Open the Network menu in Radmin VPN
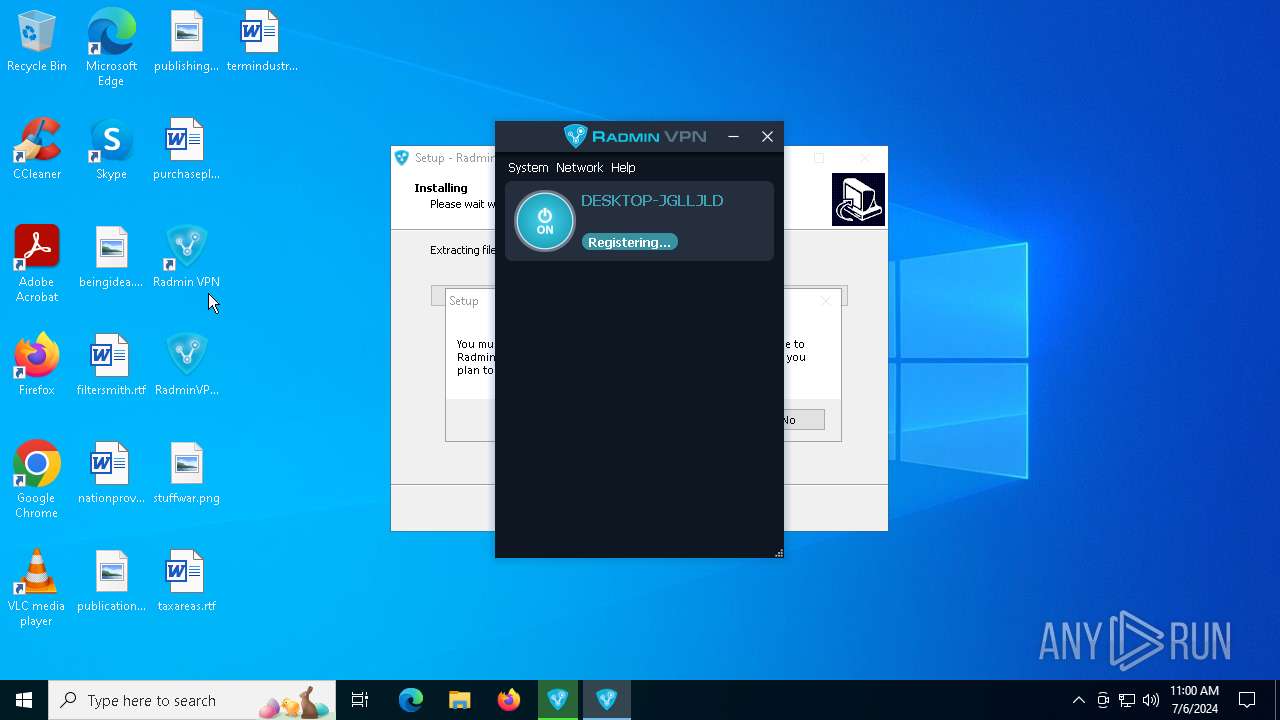The width and height of the screenshot is (1280, 720). (x=580, y=167)
